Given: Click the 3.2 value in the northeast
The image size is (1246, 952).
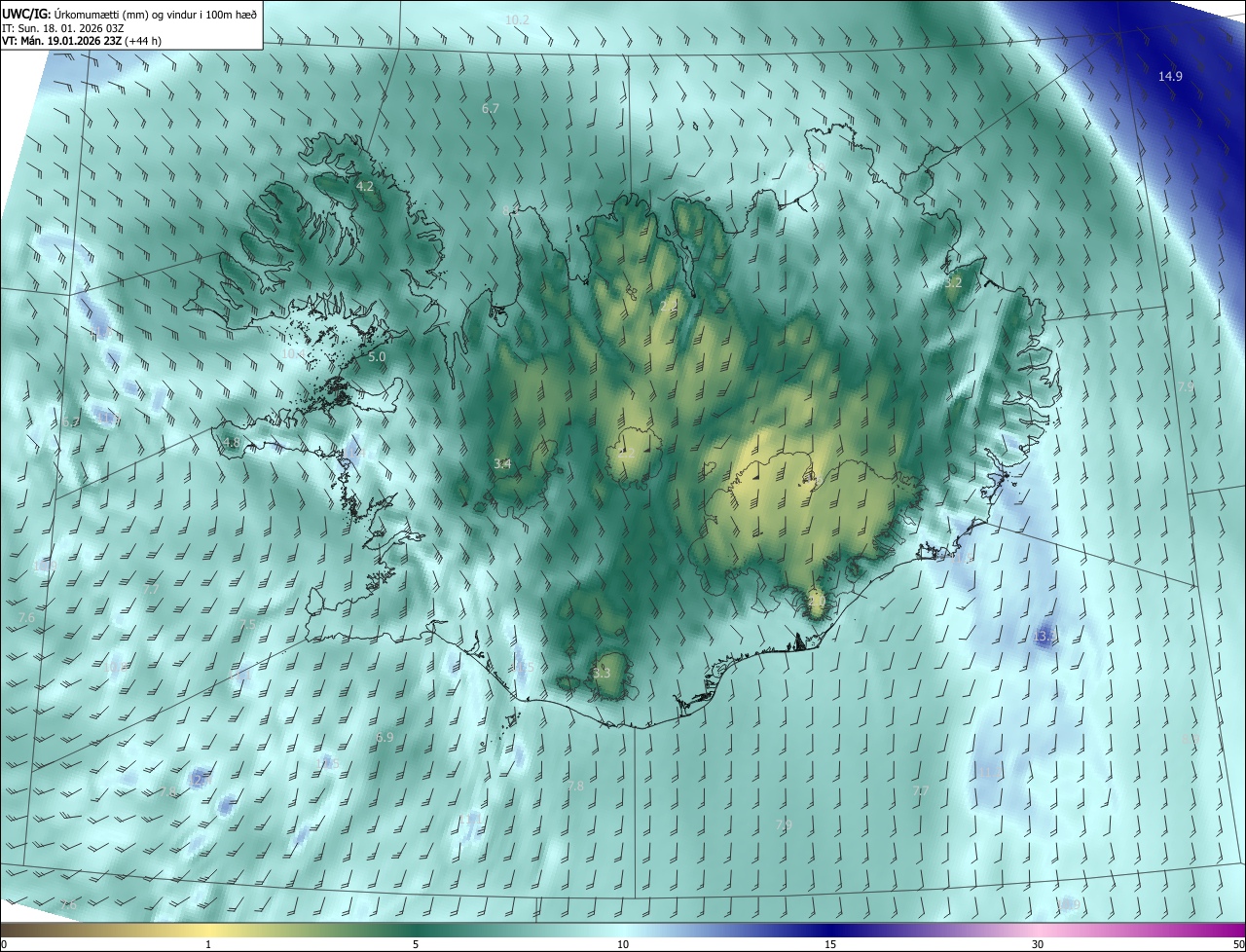Looking at the screenshot, I should 953,282.
